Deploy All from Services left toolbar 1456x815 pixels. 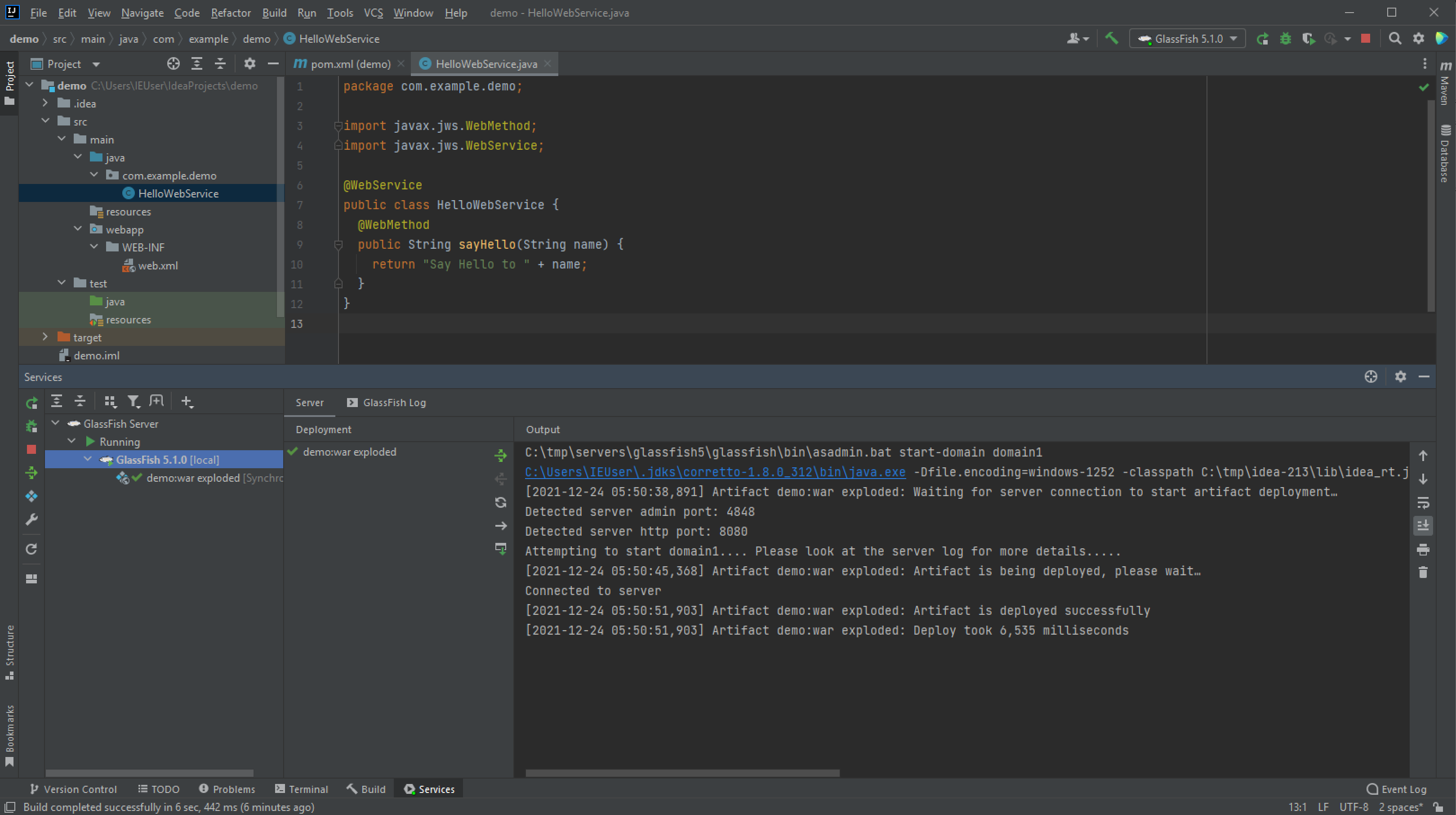[31, 472]
